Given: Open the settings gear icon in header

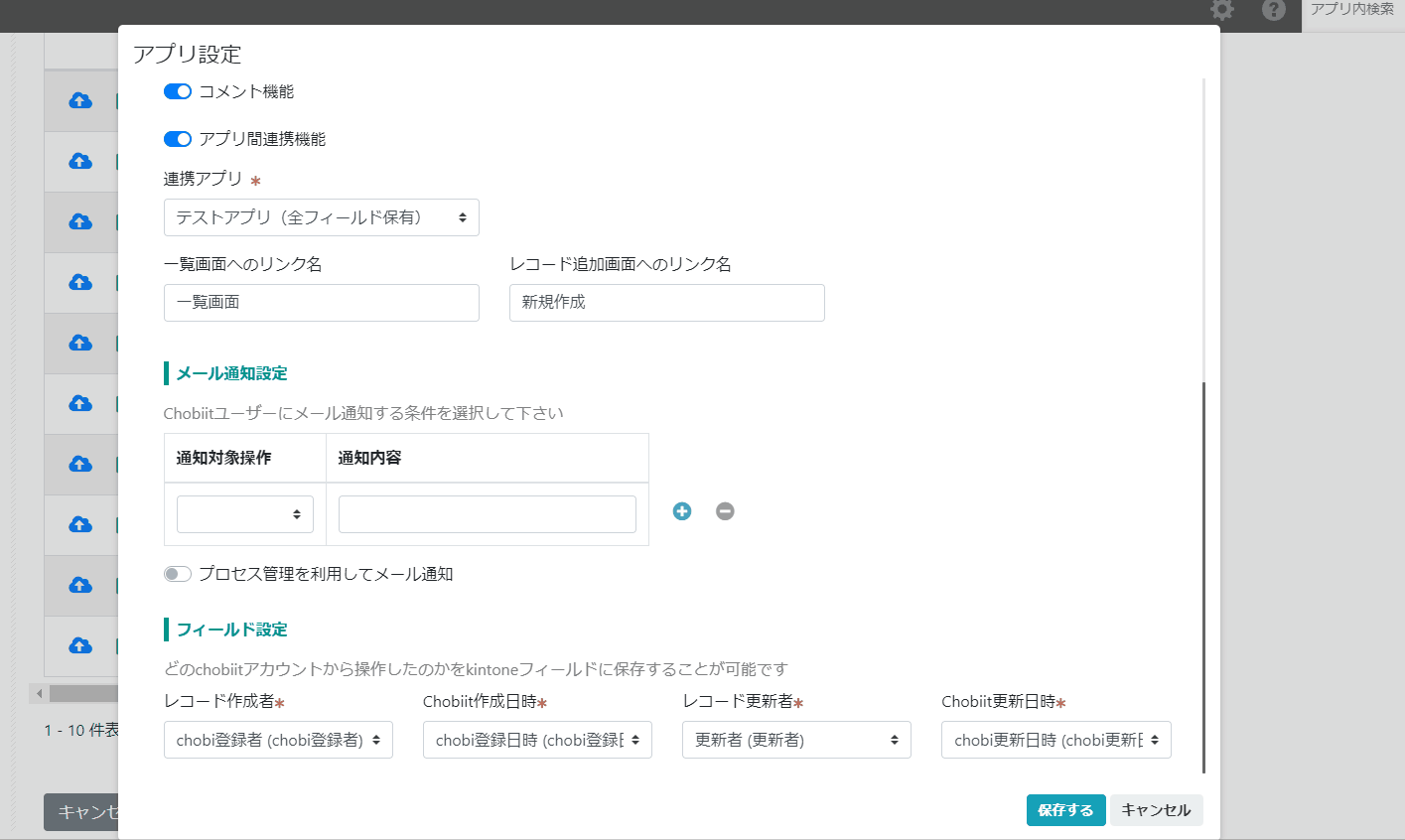Looking at the screenshot, I should click(1222, 10).
